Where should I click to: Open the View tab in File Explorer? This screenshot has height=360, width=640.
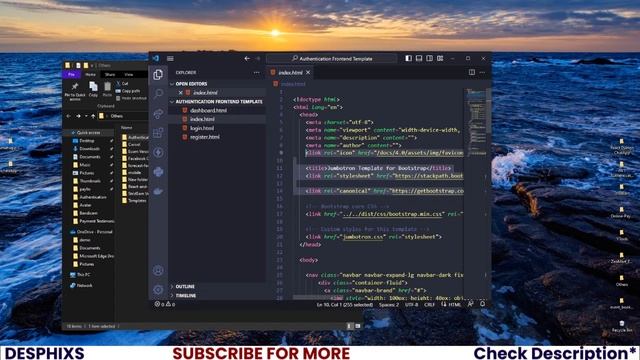pyautogui.click(x=129, y=74)
